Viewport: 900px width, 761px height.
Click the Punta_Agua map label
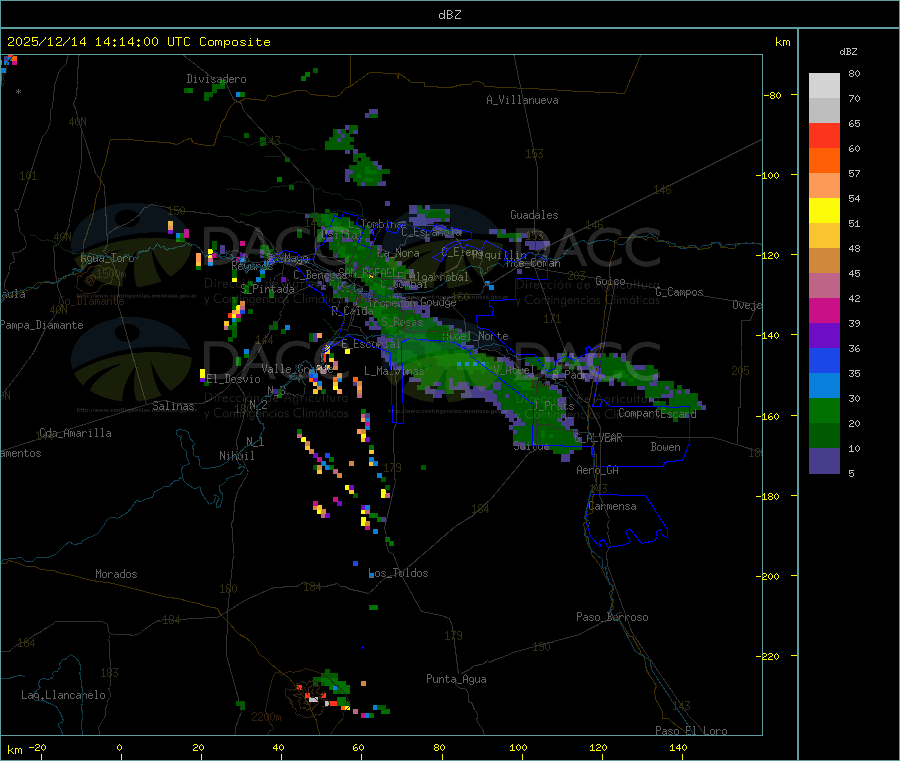[x=456, y=679]
